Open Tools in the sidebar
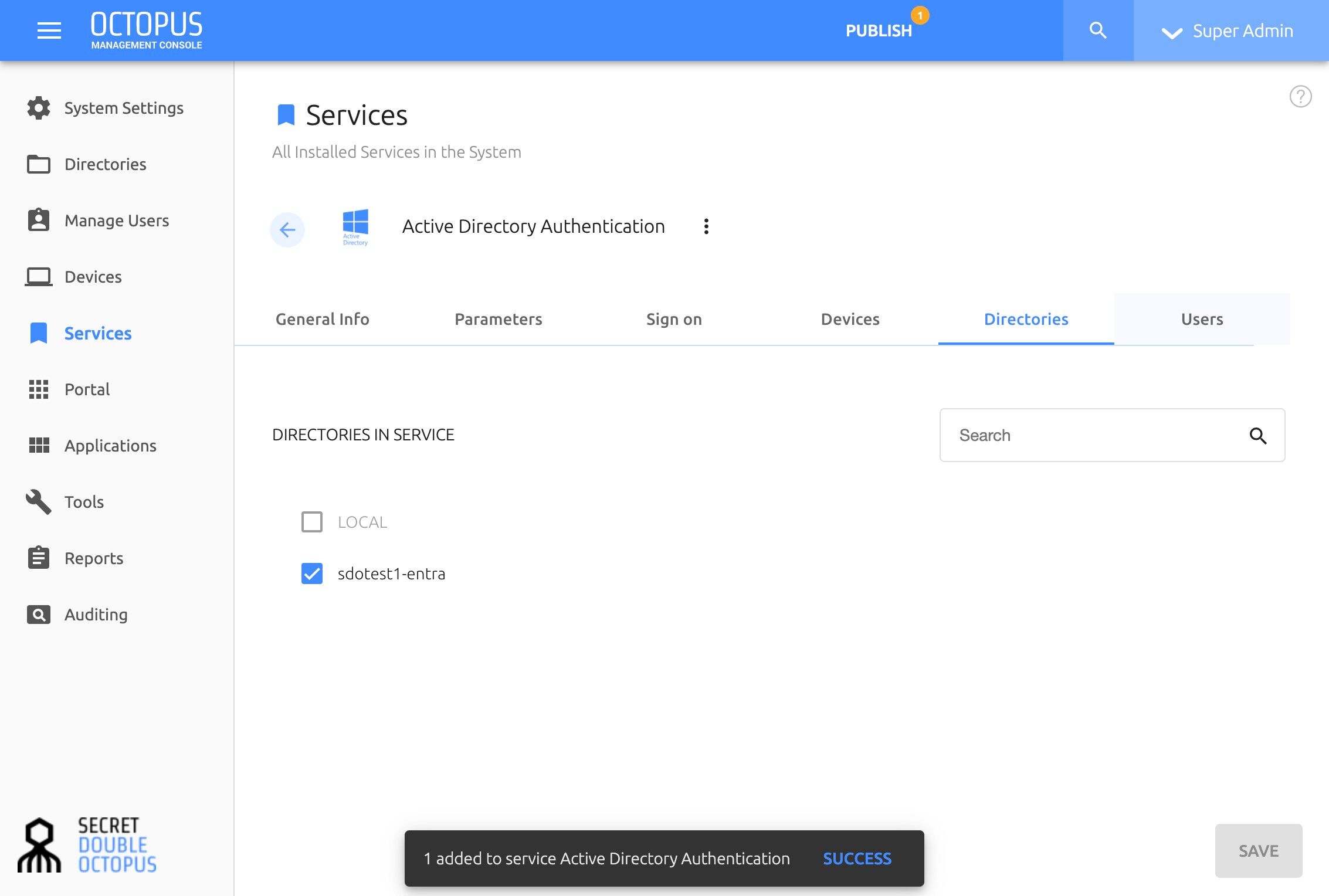Viewport: 1329px width, 896px height. [84, 502]
